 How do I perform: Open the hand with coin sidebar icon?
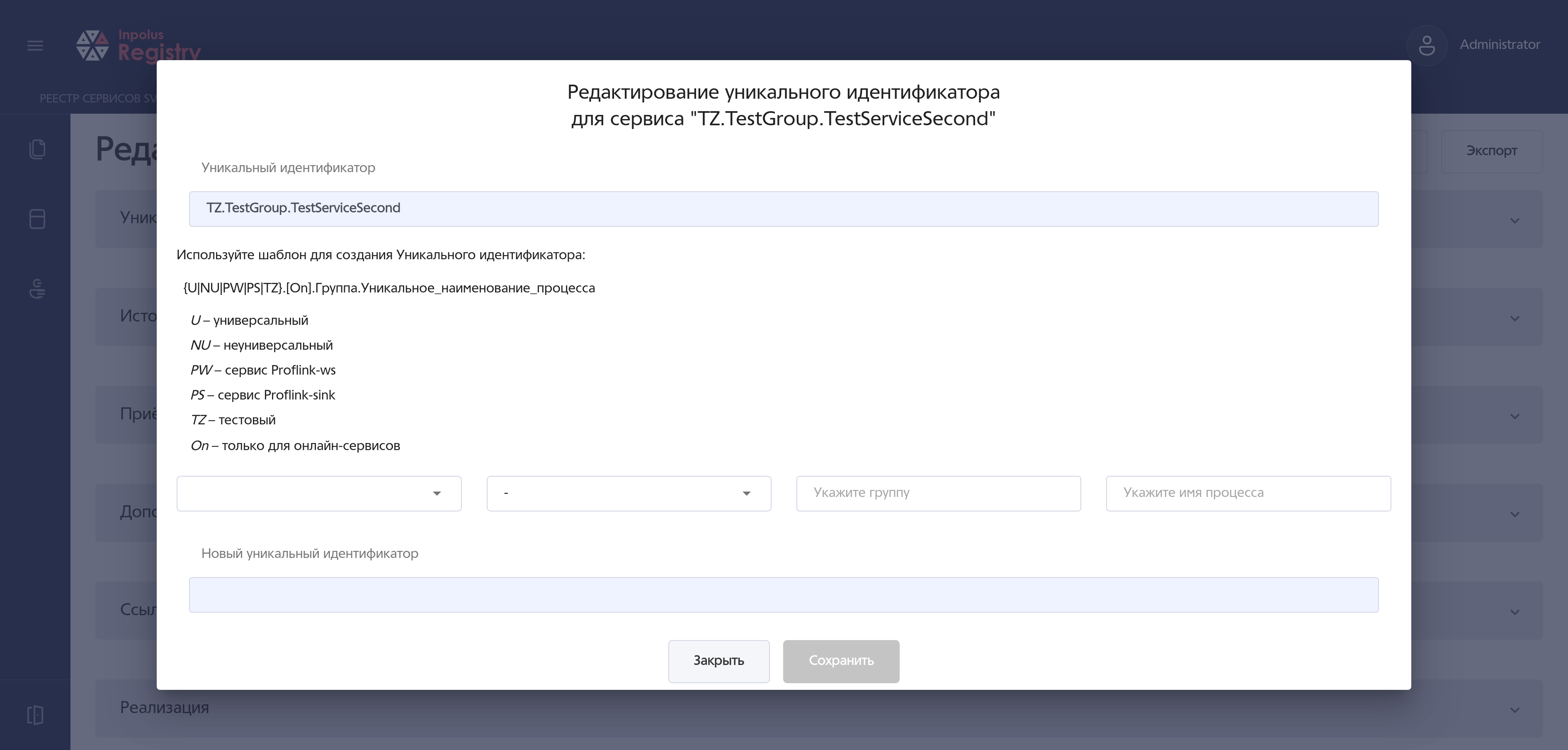pos(37,289)
